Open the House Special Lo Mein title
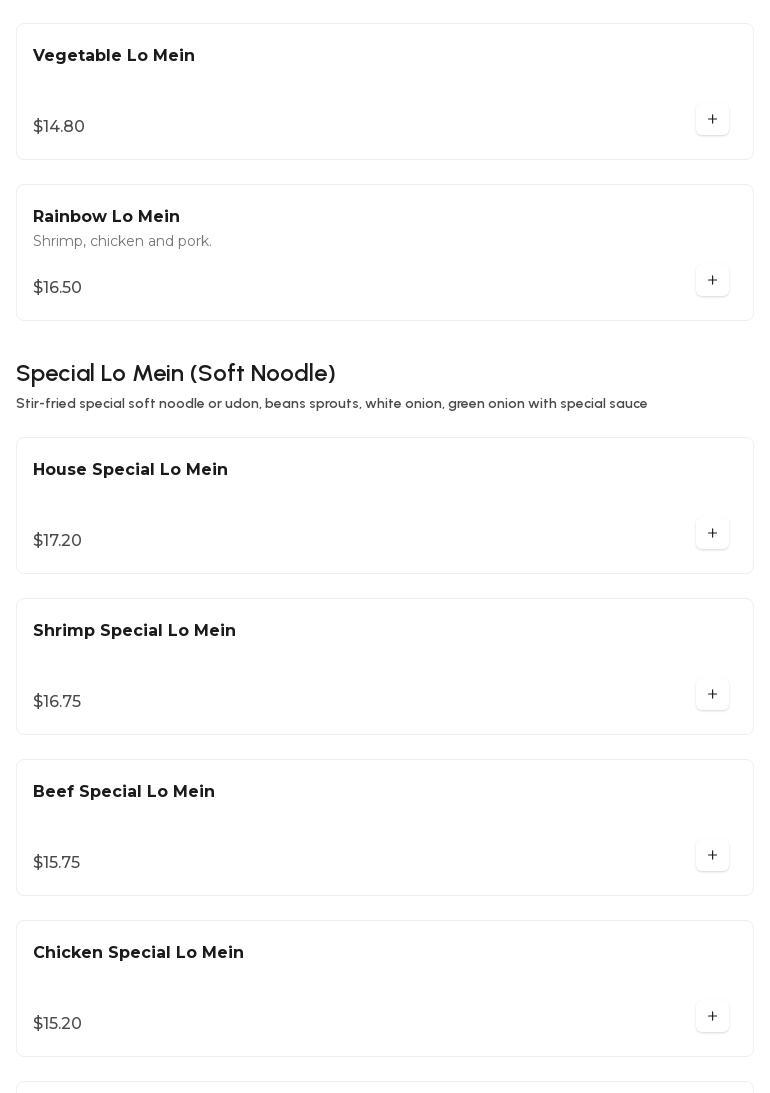This screenshot has width=770, height=1093. 130,470
